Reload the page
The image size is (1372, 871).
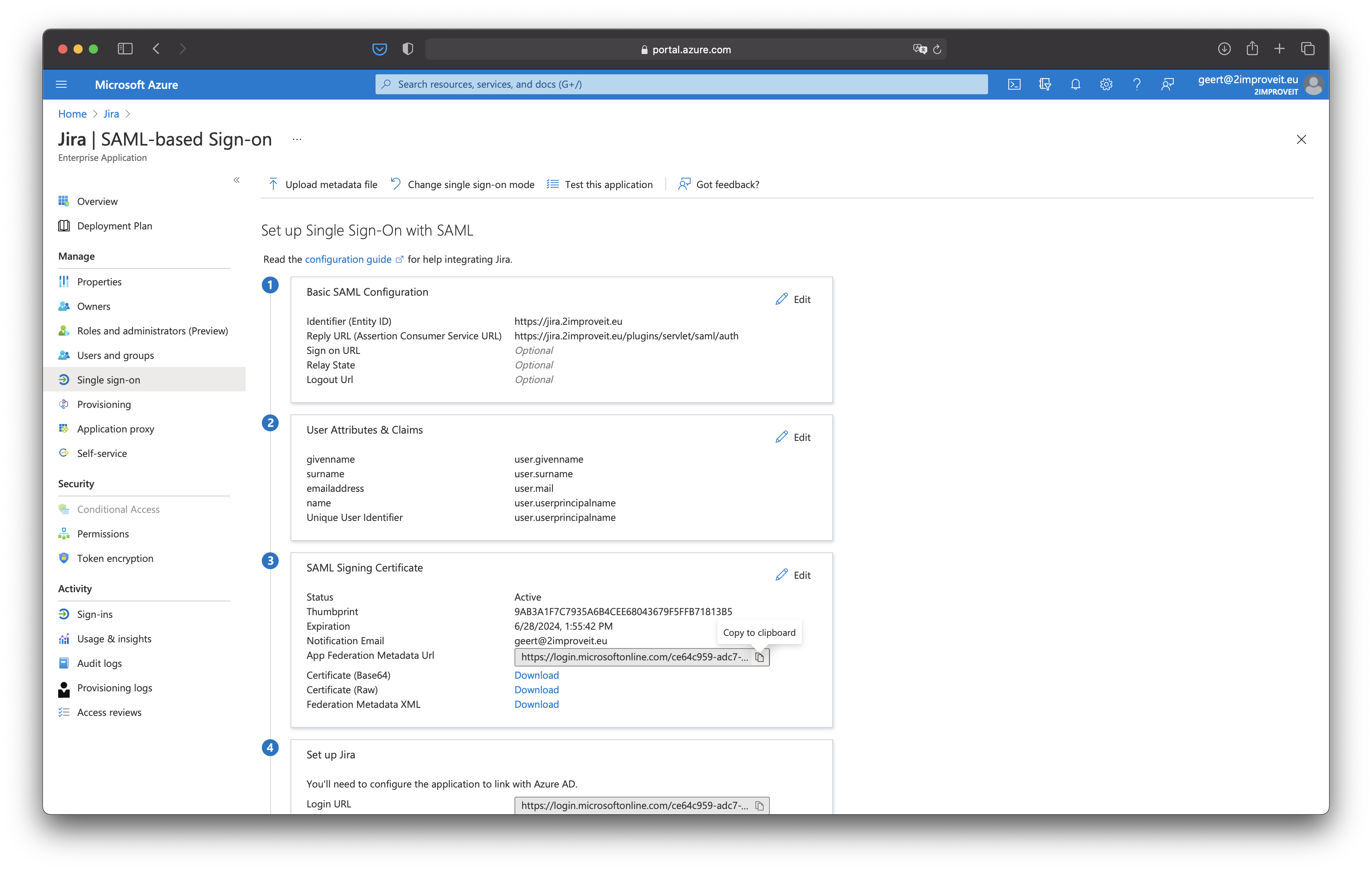937,49
